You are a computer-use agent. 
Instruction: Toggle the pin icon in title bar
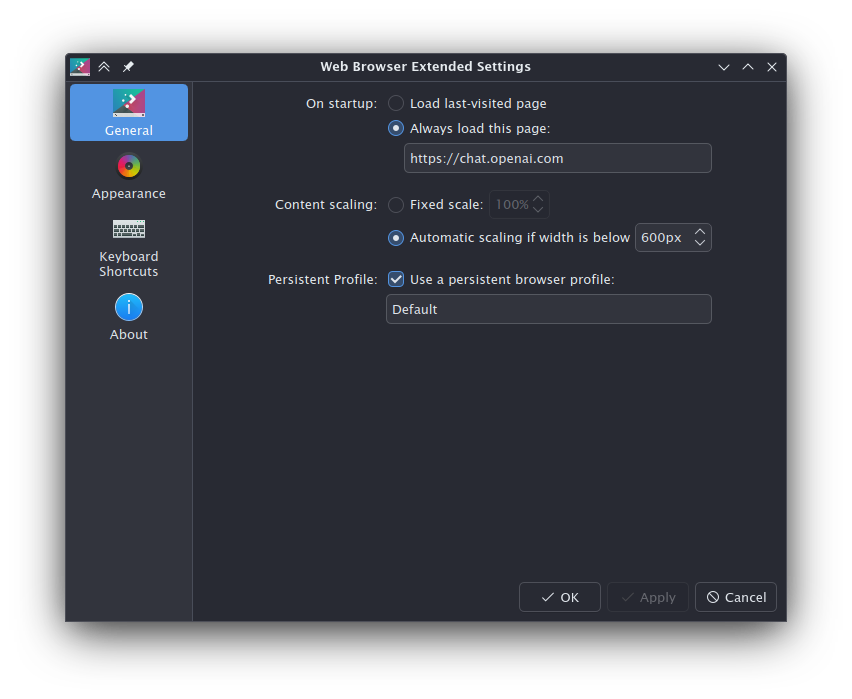coord(128,67)
